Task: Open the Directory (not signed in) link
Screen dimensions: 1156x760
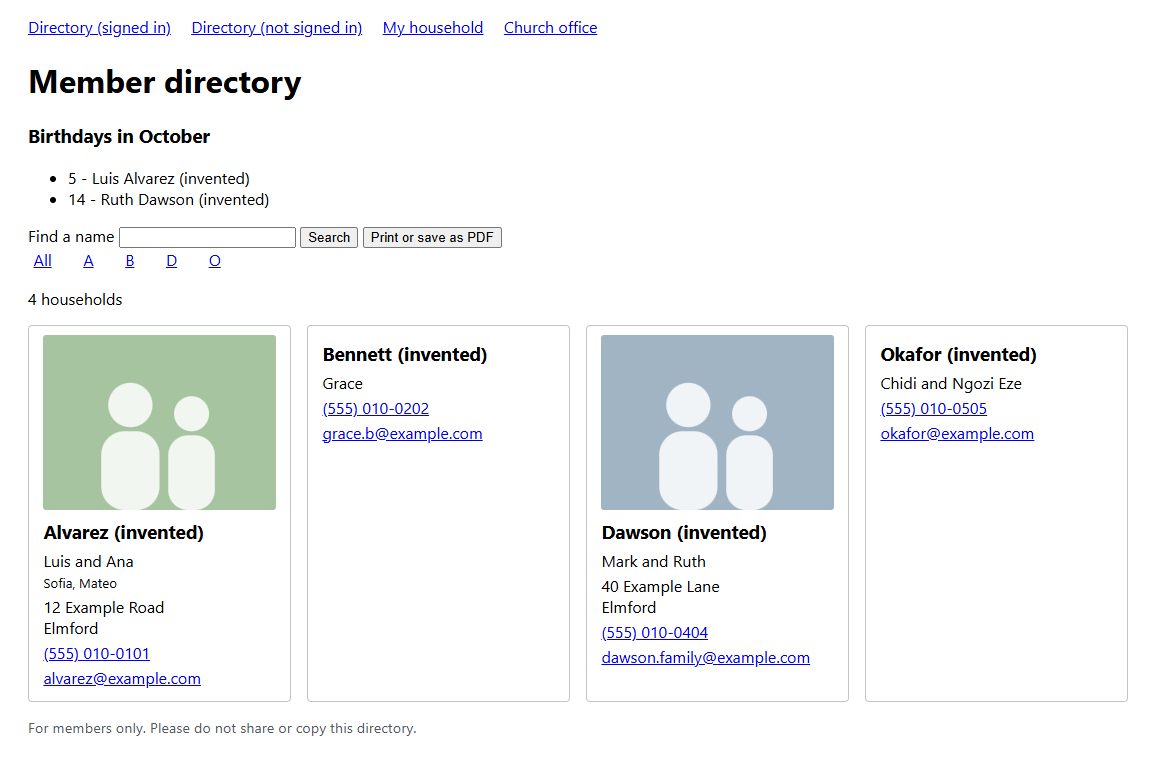Action: (276, 28)
